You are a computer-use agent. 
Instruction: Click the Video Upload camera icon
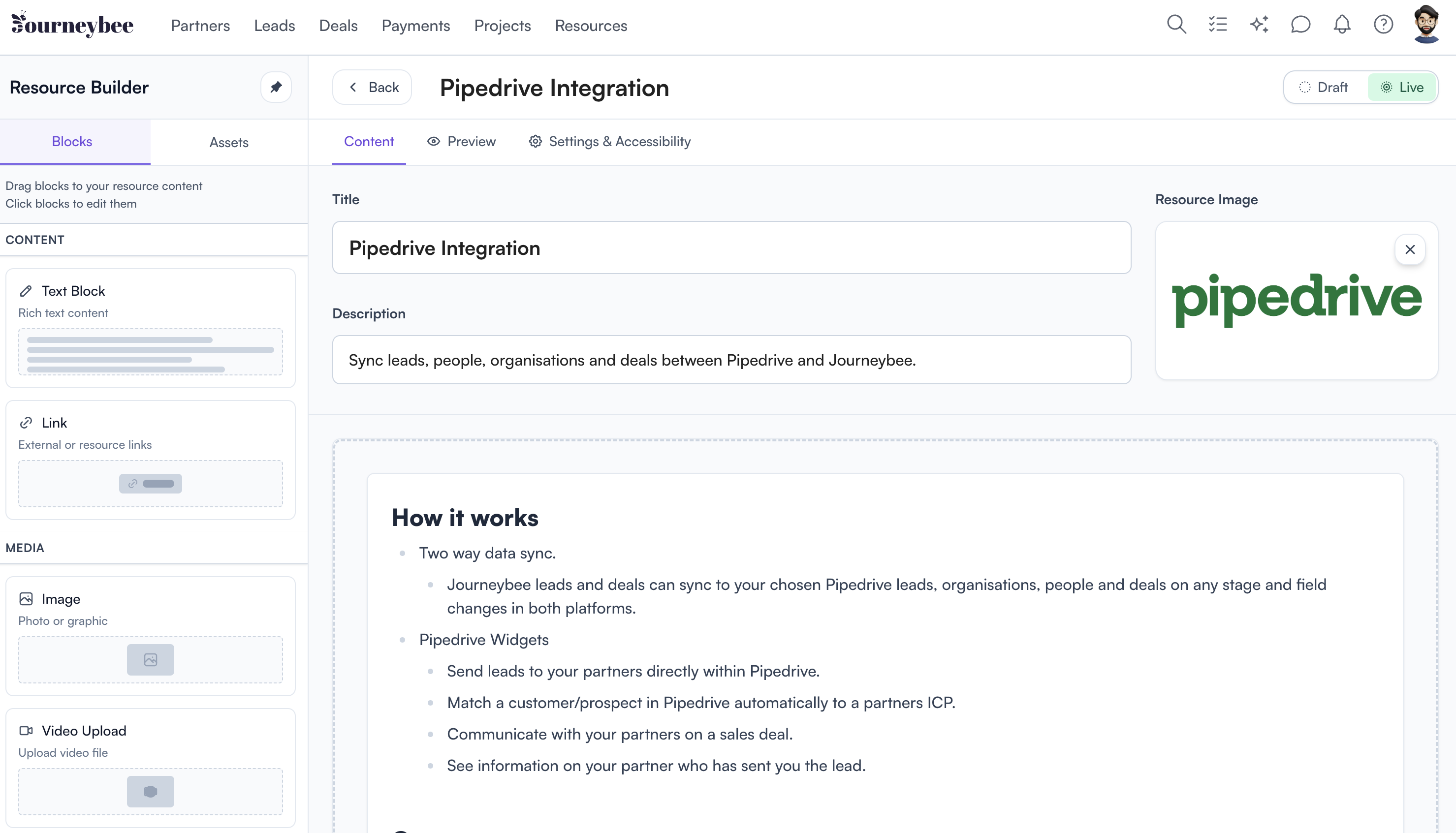(x=26, y=731)
